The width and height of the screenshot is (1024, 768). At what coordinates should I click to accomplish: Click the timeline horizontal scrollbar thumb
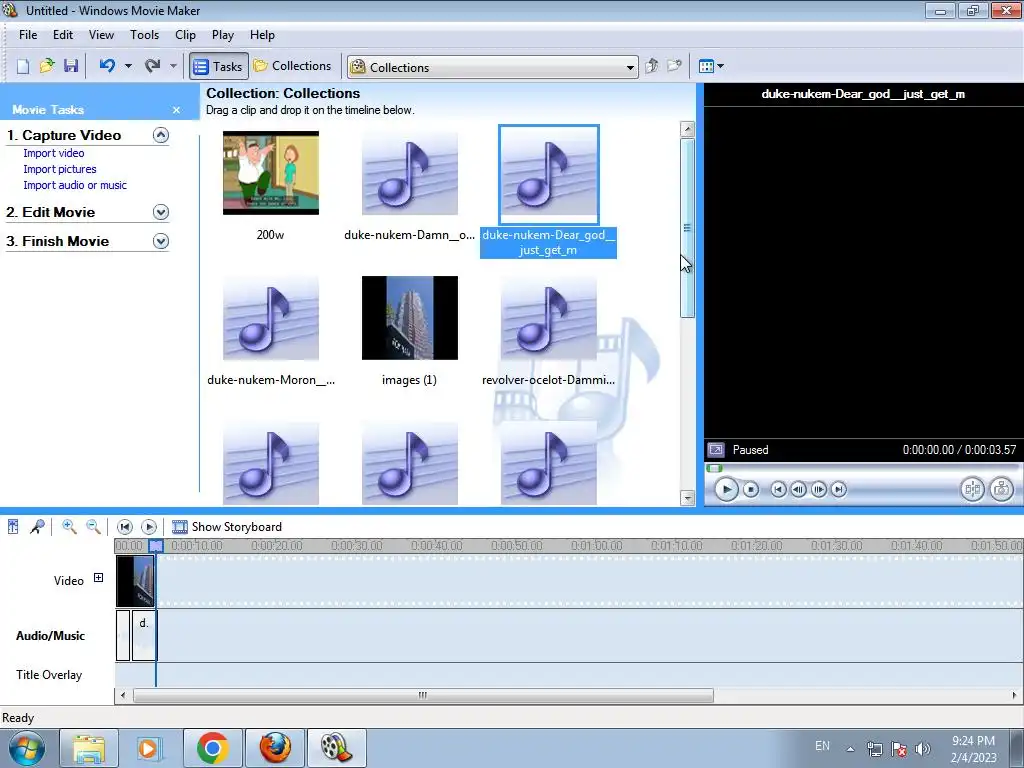point(423,696)
